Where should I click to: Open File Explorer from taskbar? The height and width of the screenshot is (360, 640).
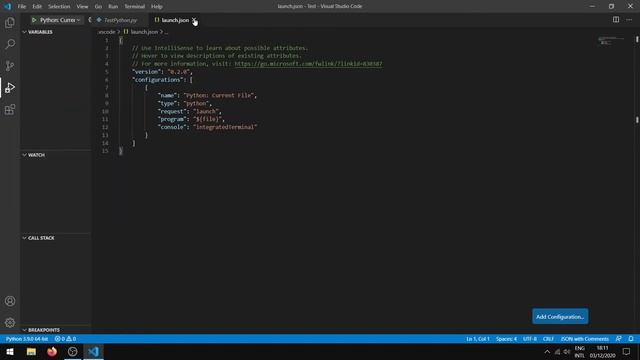tap(31, 352)
